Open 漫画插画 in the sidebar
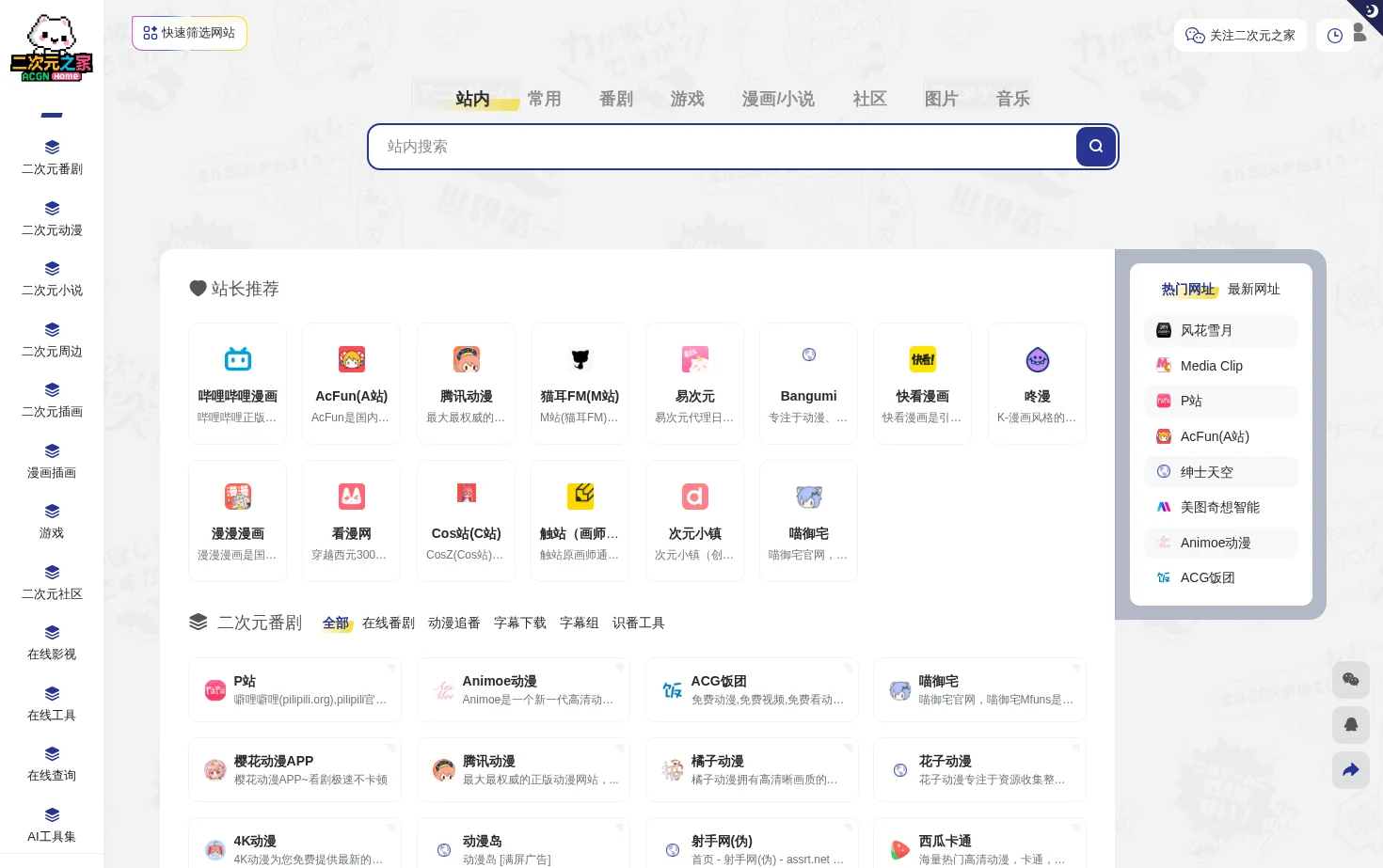 pyautogui.click(x=52, y=462)
